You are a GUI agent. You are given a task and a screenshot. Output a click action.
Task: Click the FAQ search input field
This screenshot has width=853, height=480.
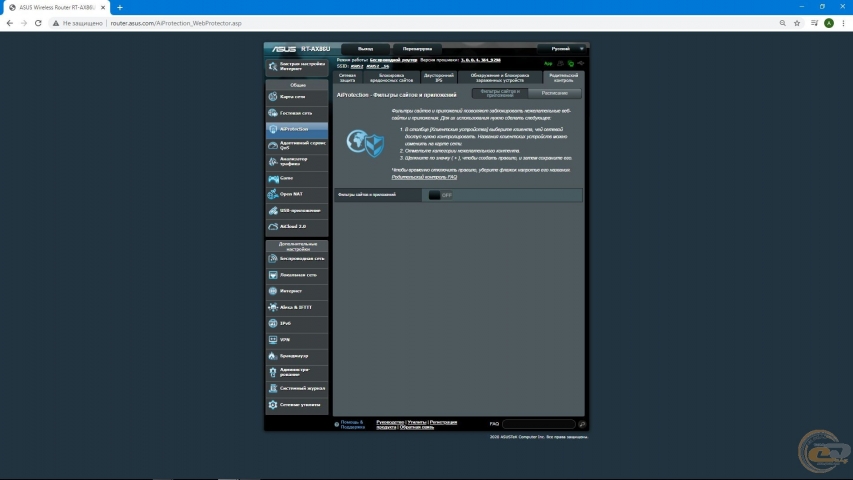tap(539, 424)
